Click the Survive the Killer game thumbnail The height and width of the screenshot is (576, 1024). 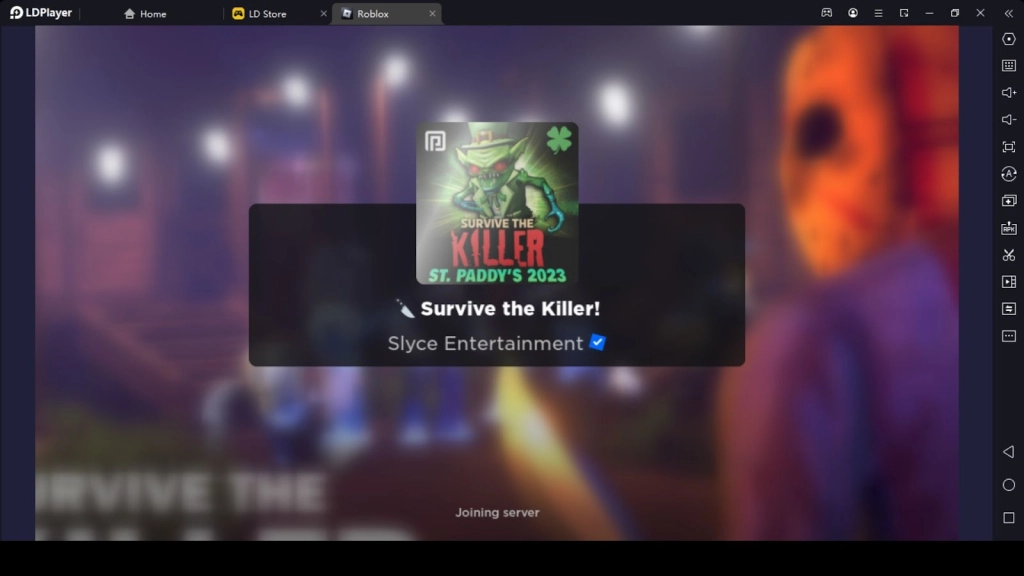pos(497,203)
